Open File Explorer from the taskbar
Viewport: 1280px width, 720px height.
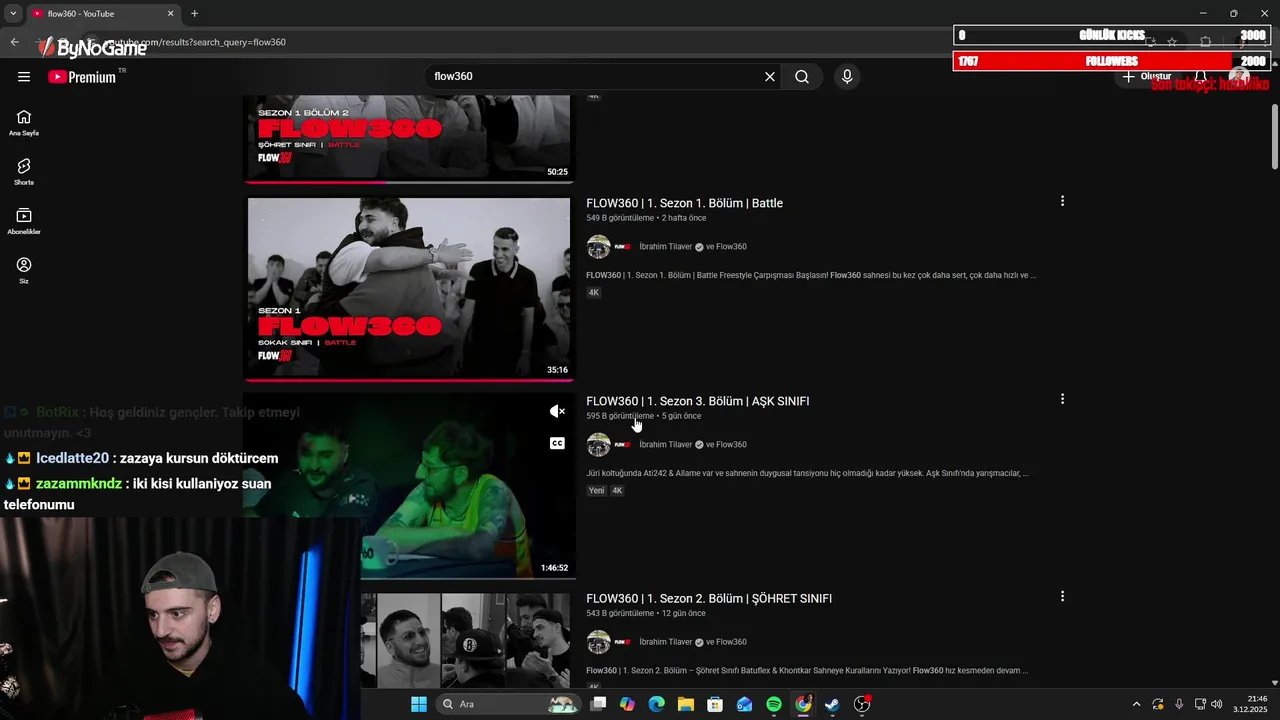[x=686, y=704]
